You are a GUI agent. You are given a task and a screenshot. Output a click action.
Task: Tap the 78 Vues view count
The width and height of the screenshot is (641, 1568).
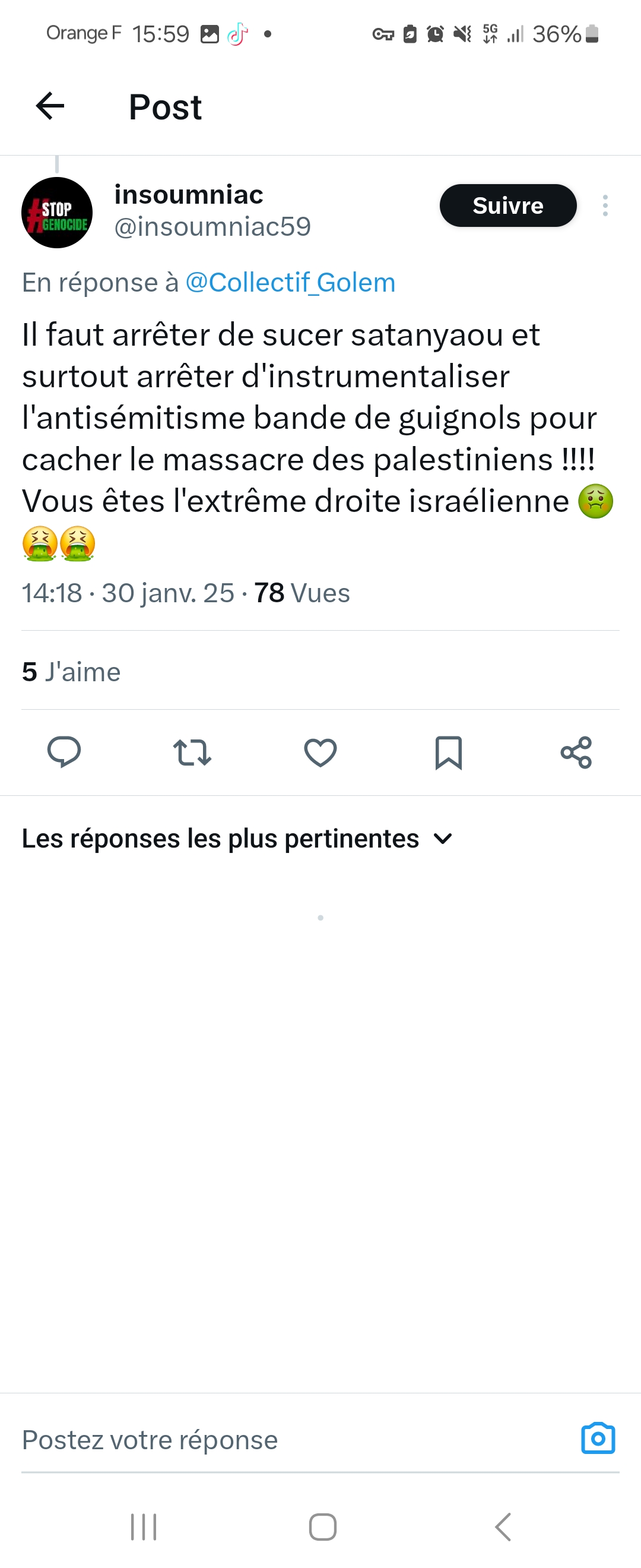[302, 593]
